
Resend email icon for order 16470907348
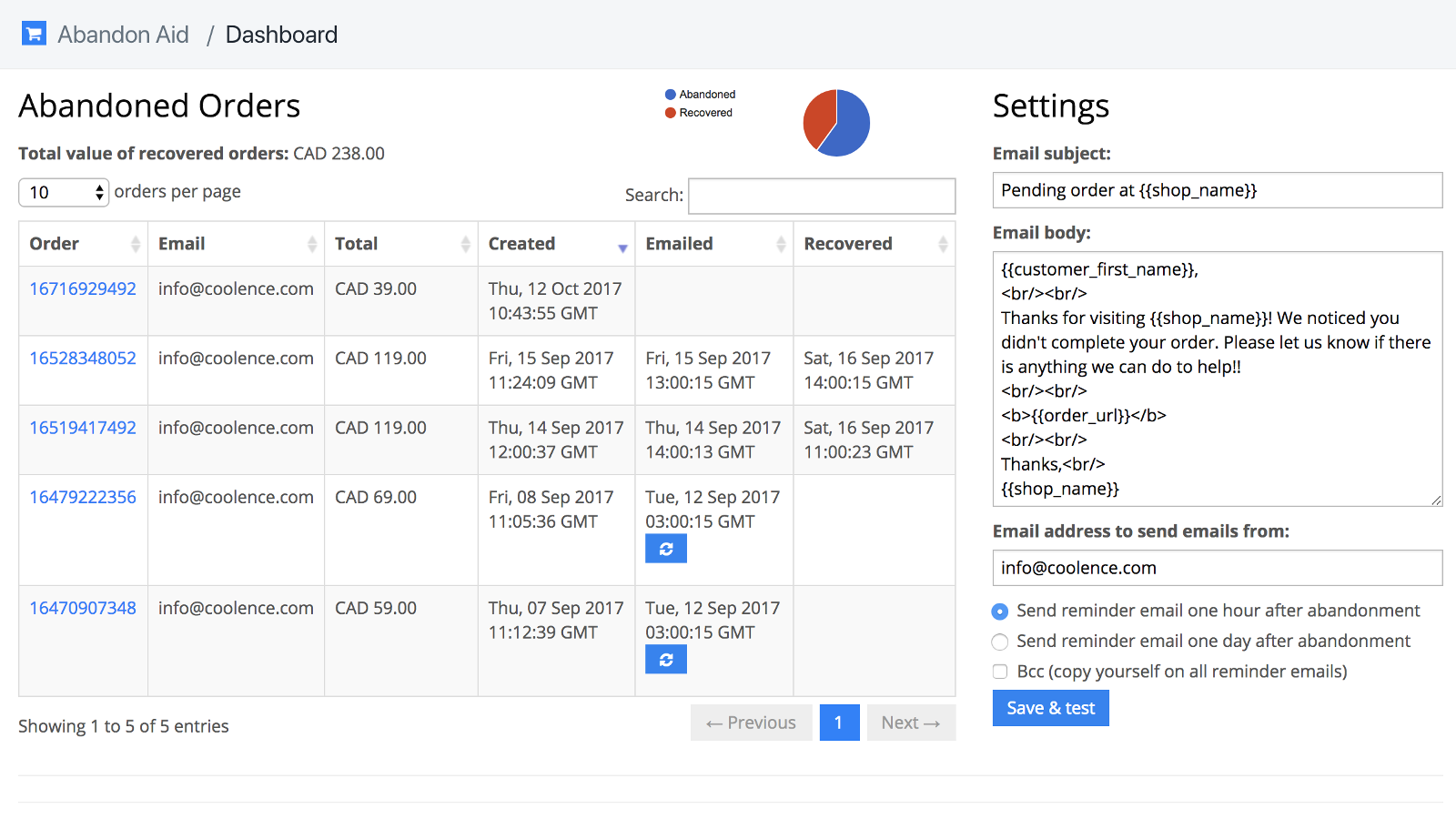tap(666, 660)
